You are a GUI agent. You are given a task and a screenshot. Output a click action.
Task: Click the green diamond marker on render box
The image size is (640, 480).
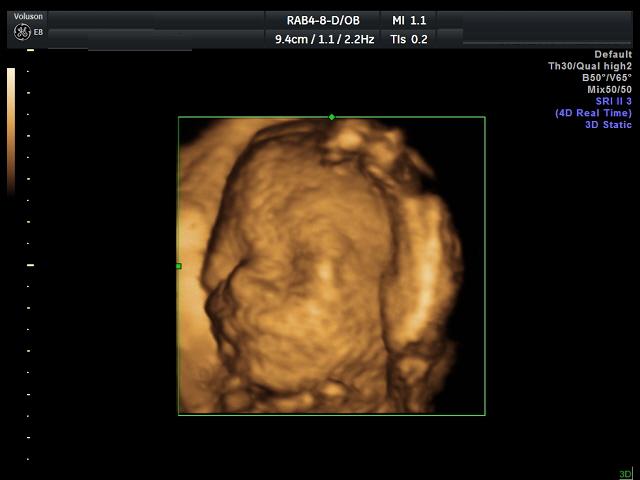click(332, 117)
